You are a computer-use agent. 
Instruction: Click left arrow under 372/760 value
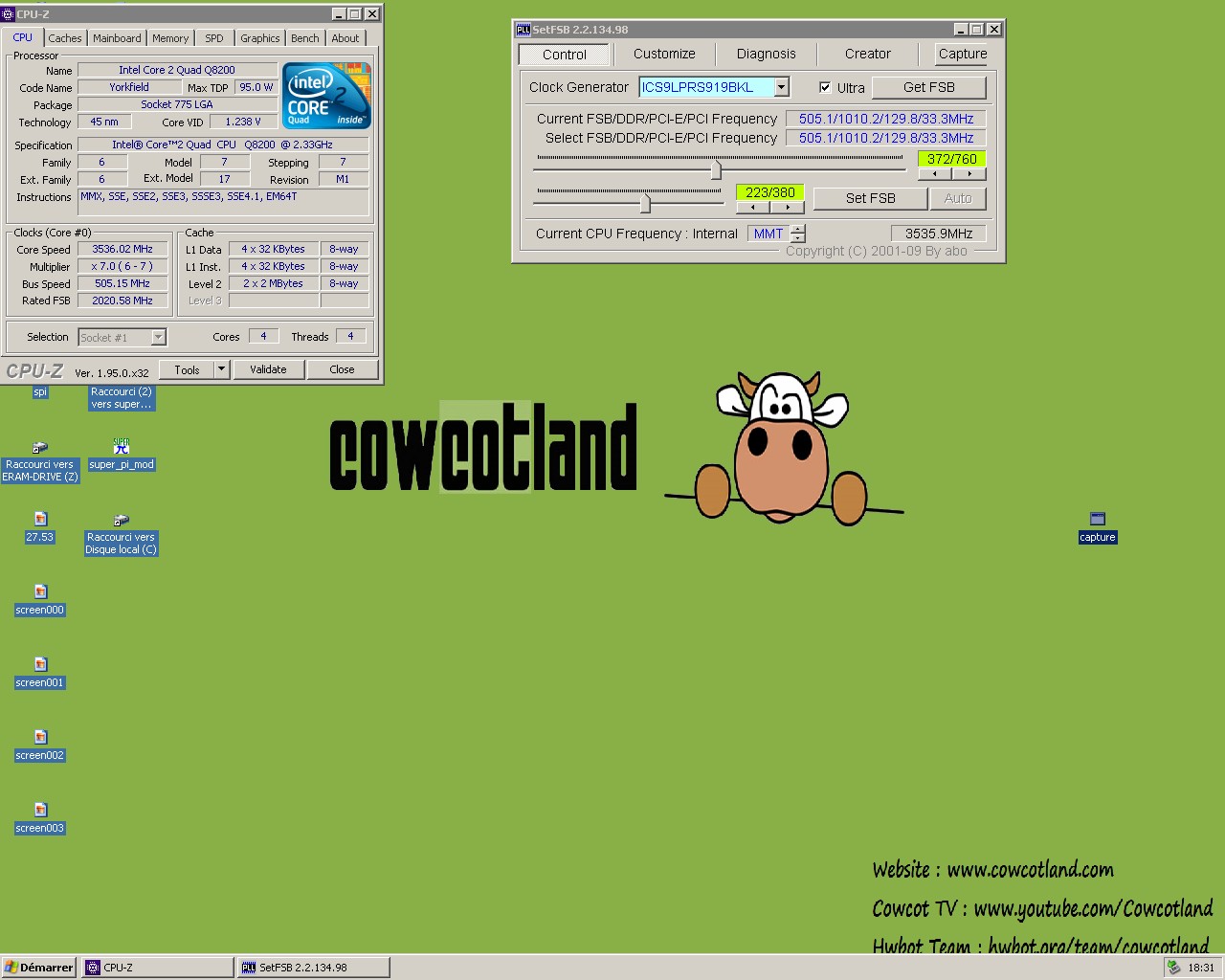click(x=935, y=174)
